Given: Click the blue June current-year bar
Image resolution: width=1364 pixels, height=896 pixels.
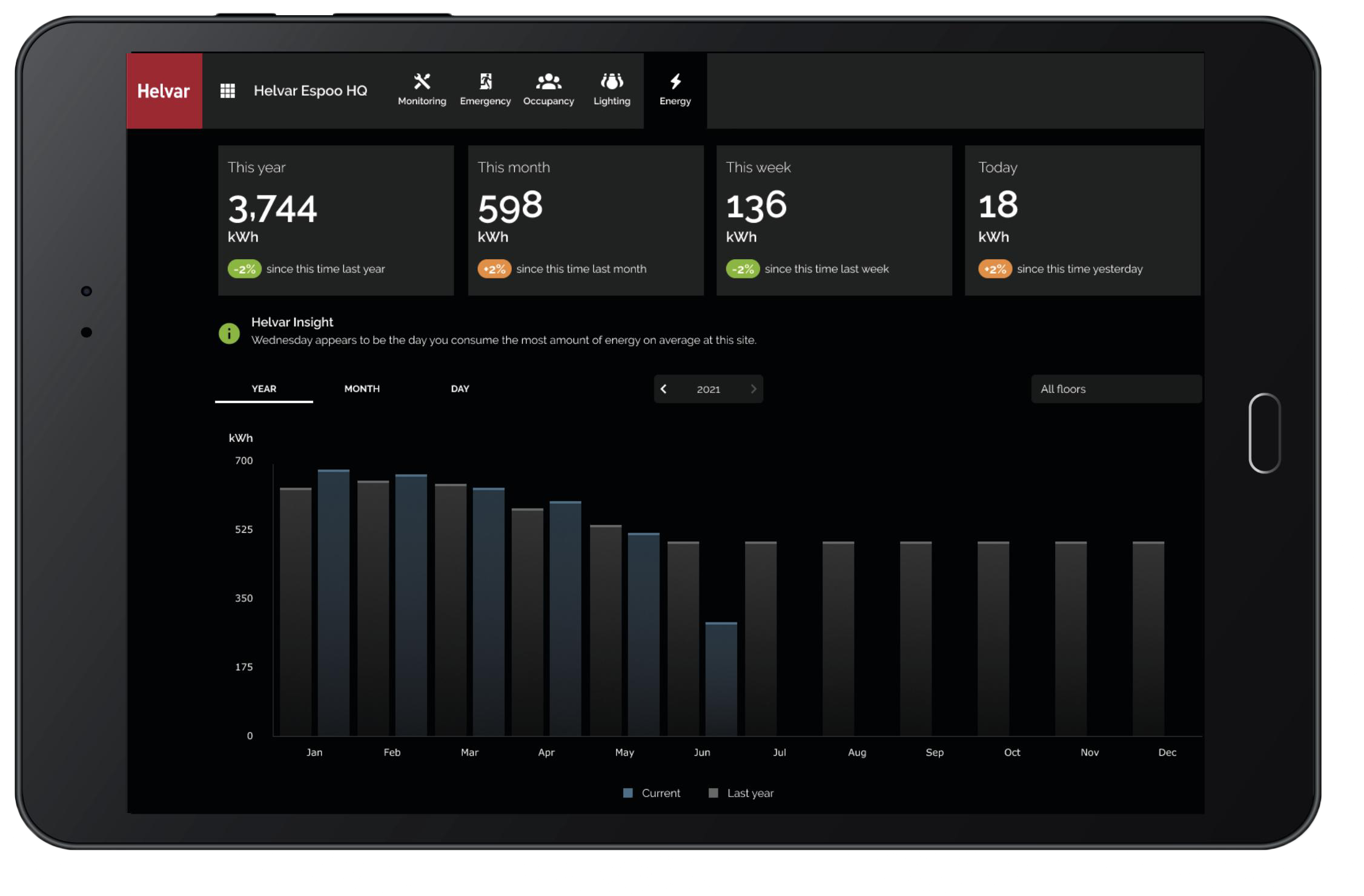Looking at the screenshot, I should coord(721,679).
